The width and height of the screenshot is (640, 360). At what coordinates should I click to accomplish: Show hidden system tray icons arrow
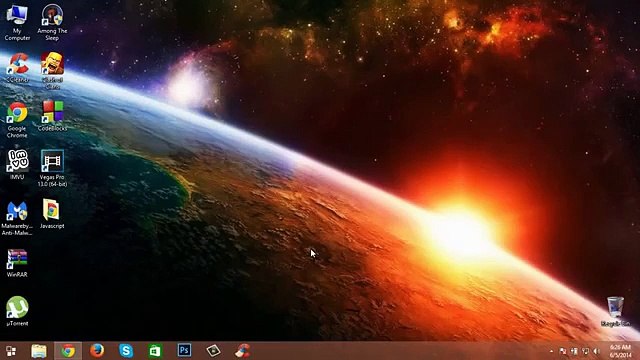pos(551,351)
